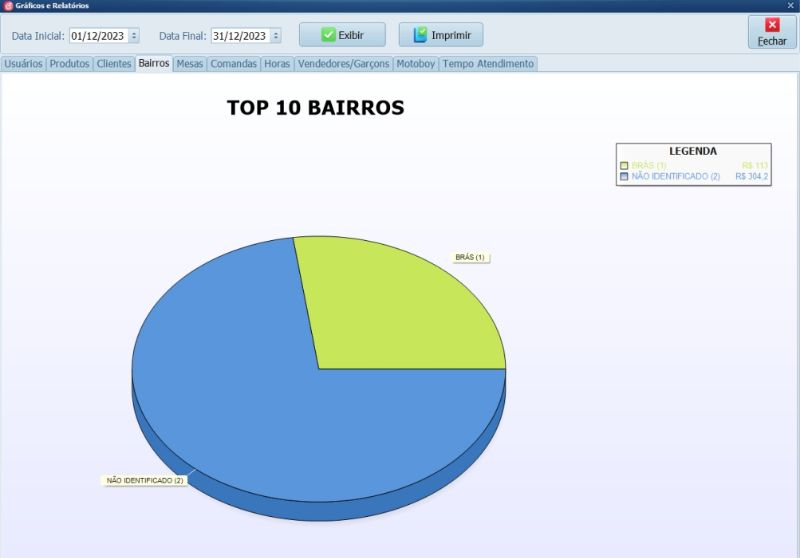Click the app icon in title bar
This screenshot has width=800, height=558.
pyautogui.click(x=7, y=6)
